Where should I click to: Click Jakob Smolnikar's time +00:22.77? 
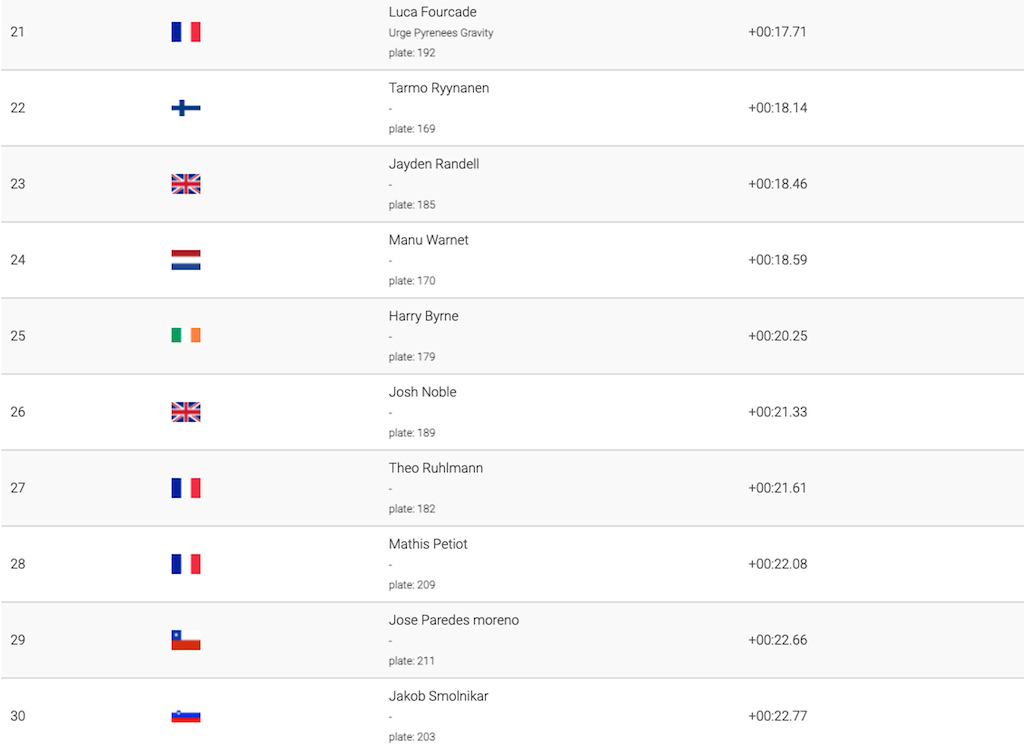(x=778, y=716)
